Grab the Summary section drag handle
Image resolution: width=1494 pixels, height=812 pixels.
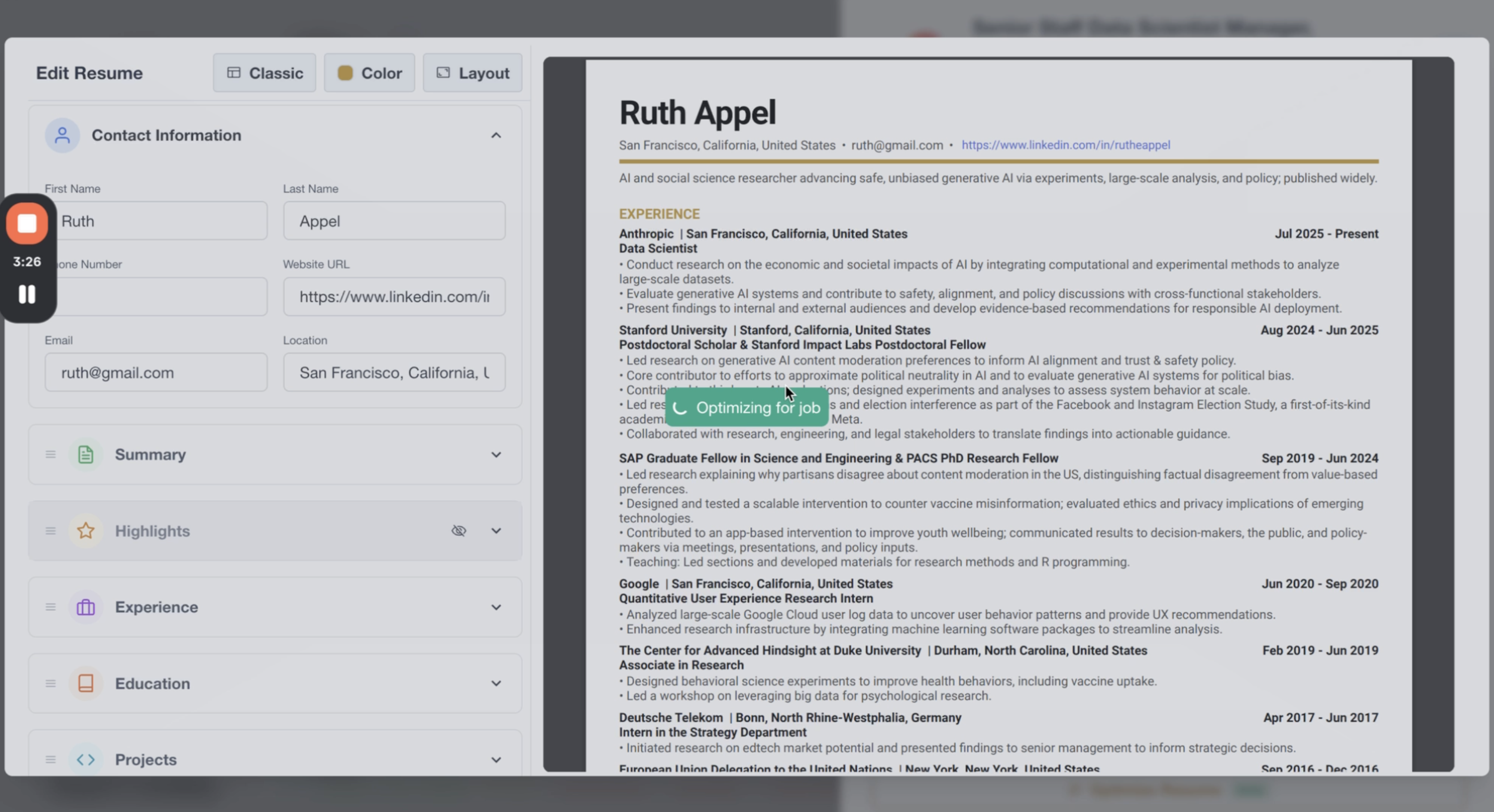[50, 455]
